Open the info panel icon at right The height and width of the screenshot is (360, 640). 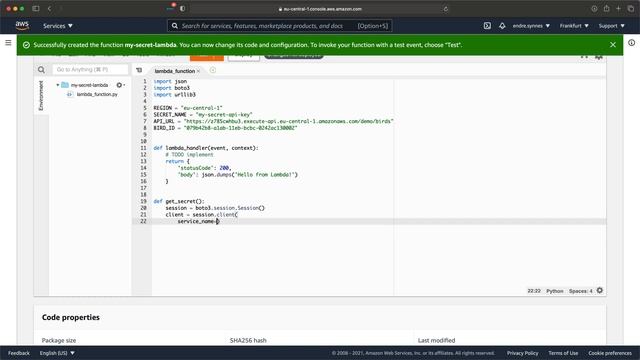(x=631, y=42)
